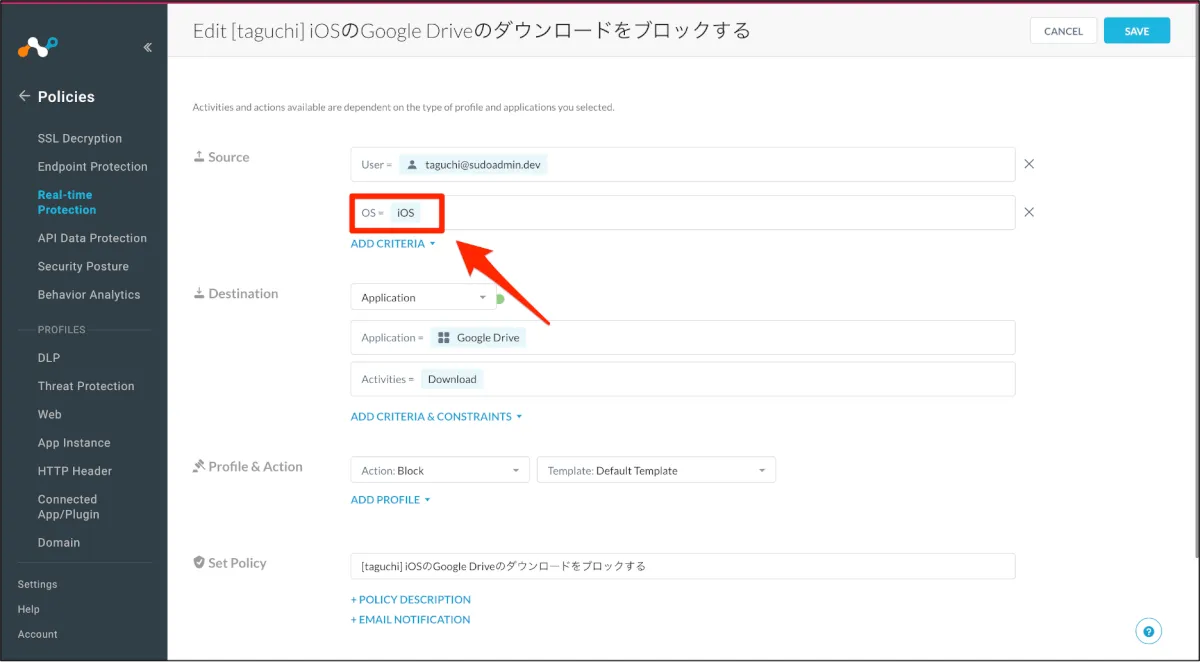The width and height of the screenshot is (1200, 662).
Task: Remove the OS criteria row
Action: 1029,212
